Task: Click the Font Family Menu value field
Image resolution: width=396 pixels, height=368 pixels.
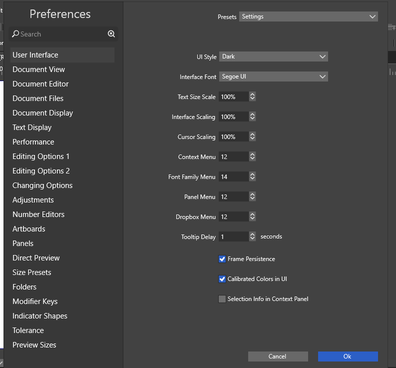Action: (x=234, y=177)
